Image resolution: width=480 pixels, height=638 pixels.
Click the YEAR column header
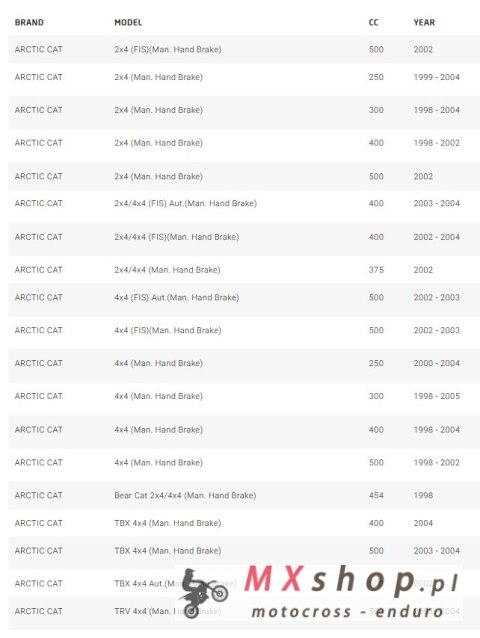pos(424,22)
